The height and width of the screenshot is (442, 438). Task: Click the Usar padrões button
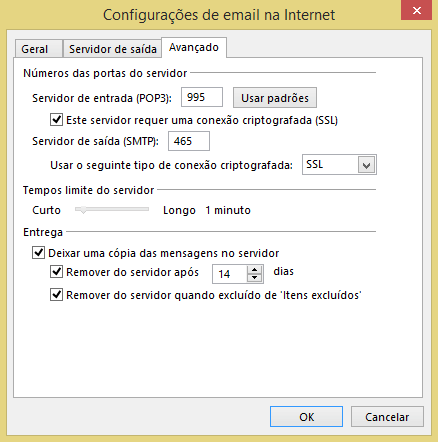click(x=275, y=98)
